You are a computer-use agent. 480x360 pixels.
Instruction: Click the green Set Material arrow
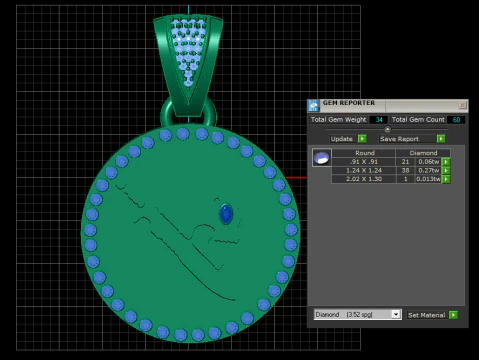click(453, 315)
